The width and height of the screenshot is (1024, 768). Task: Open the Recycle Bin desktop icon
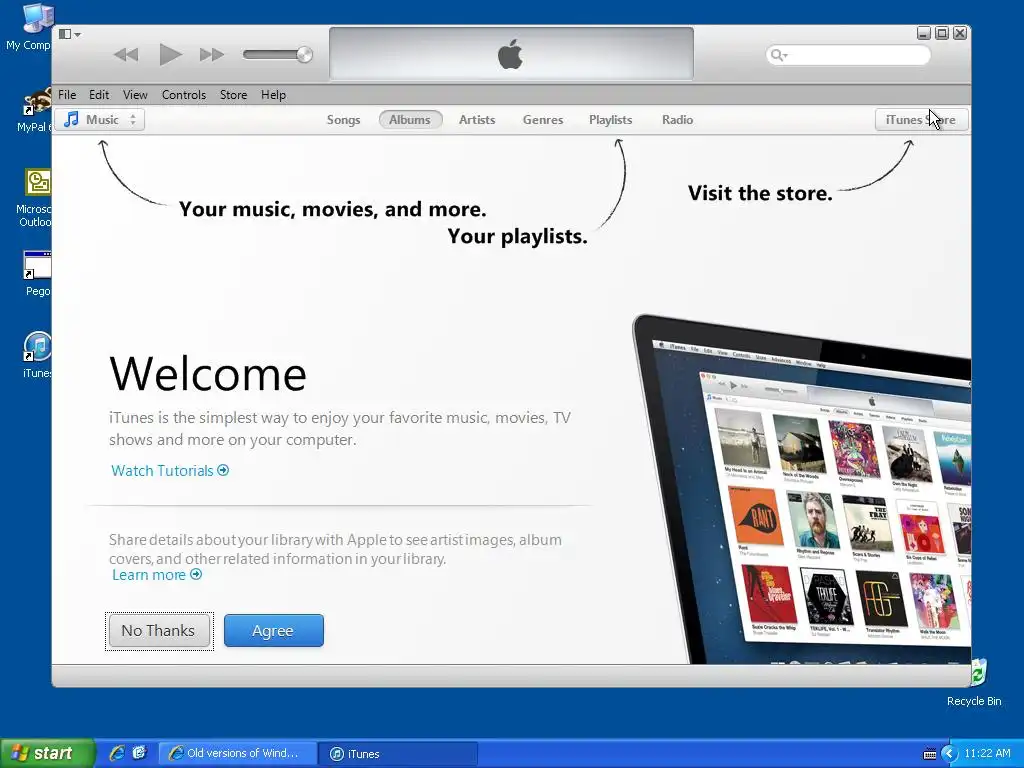point(974,682)
